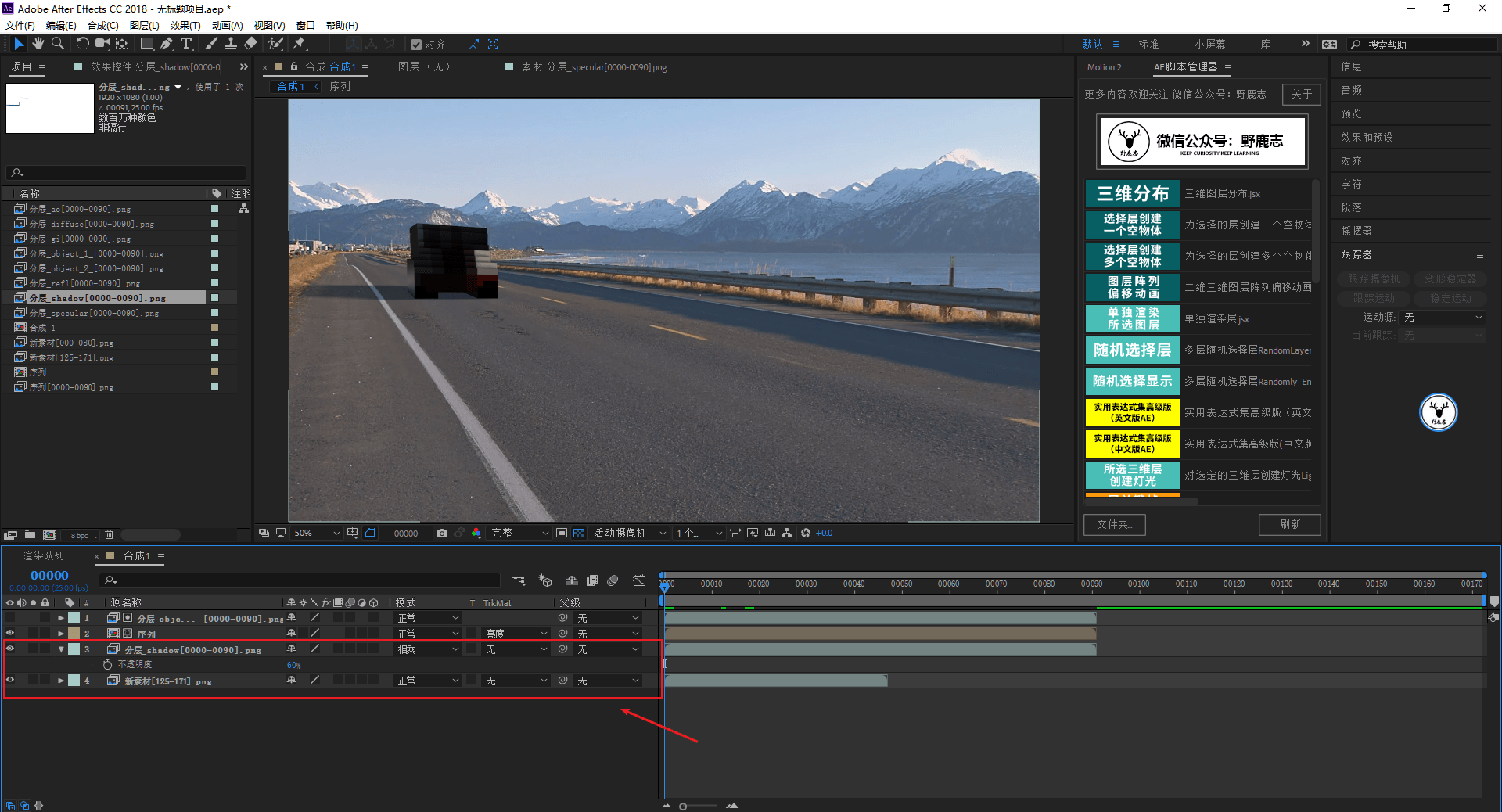
Task: Hide the 分层_shadow layer eye icon
Action: [x=10, y=649]
